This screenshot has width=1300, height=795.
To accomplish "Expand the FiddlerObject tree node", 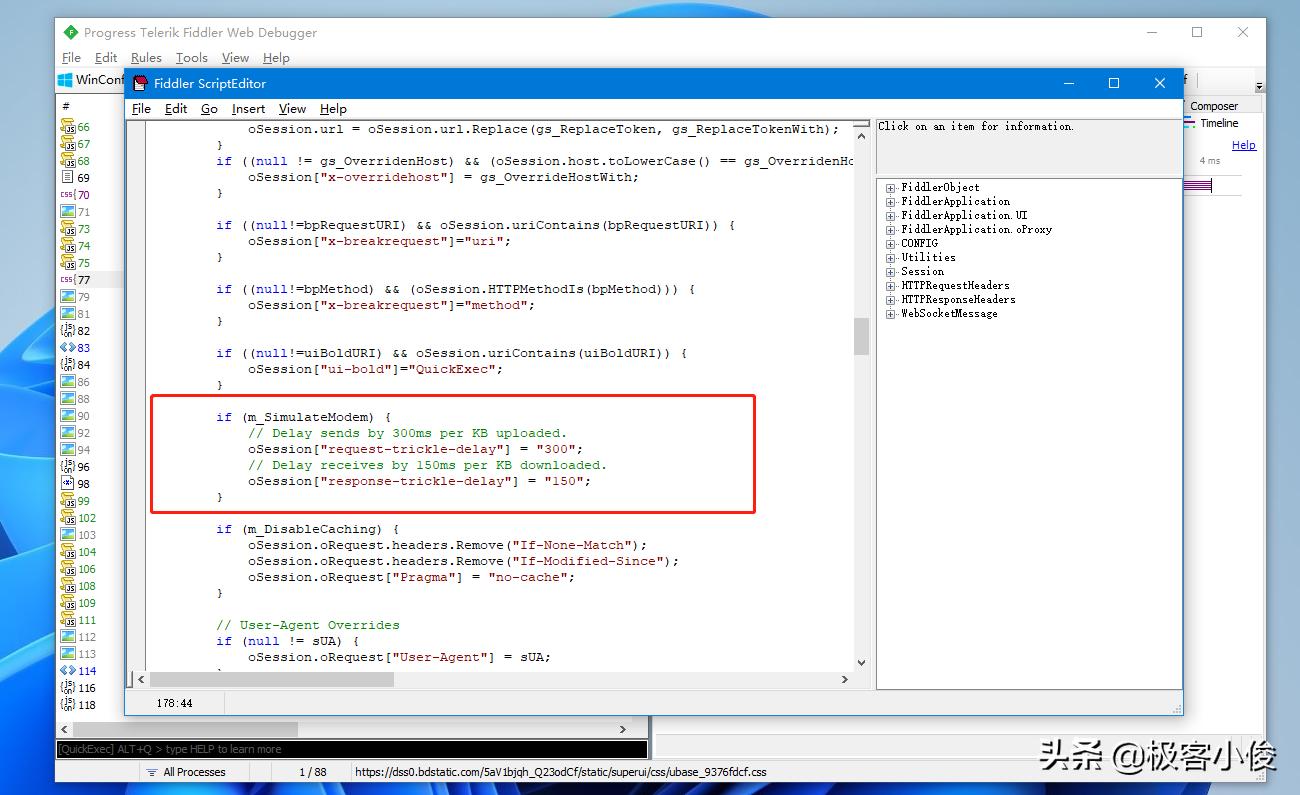I will pos(890,188).
